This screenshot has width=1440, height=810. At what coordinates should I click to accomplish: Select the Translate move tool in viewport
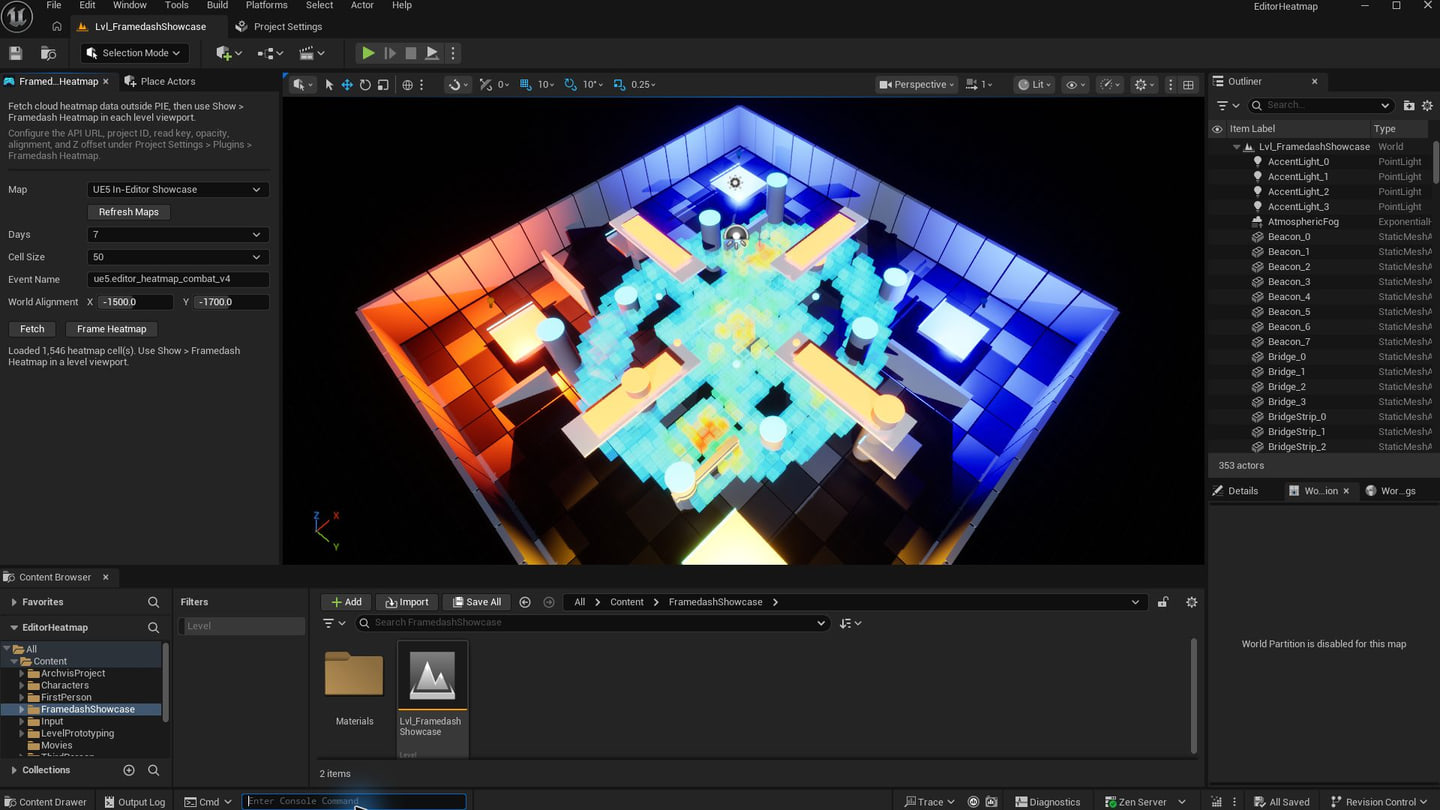(347, 85)
